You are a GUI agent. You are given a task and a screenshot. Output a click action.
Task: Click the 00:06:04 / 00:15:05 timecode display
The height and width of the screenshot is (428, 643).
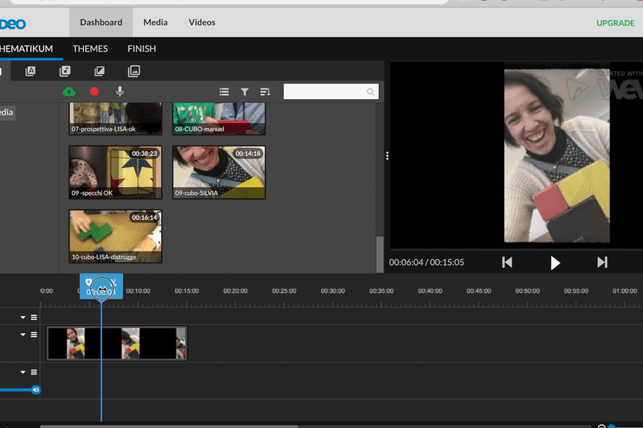[426, 262]
